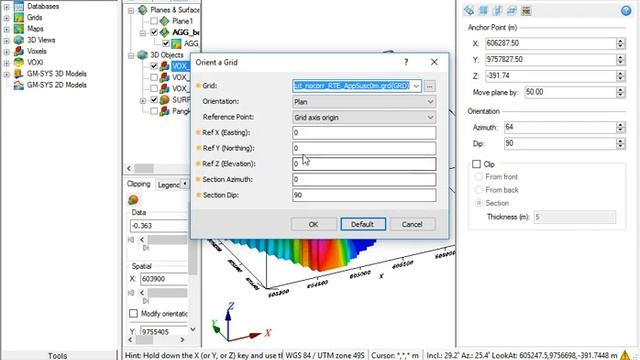Click the warning triangle in status bar
The width and height of the screenshot is (640, 360).
[625, 355]
